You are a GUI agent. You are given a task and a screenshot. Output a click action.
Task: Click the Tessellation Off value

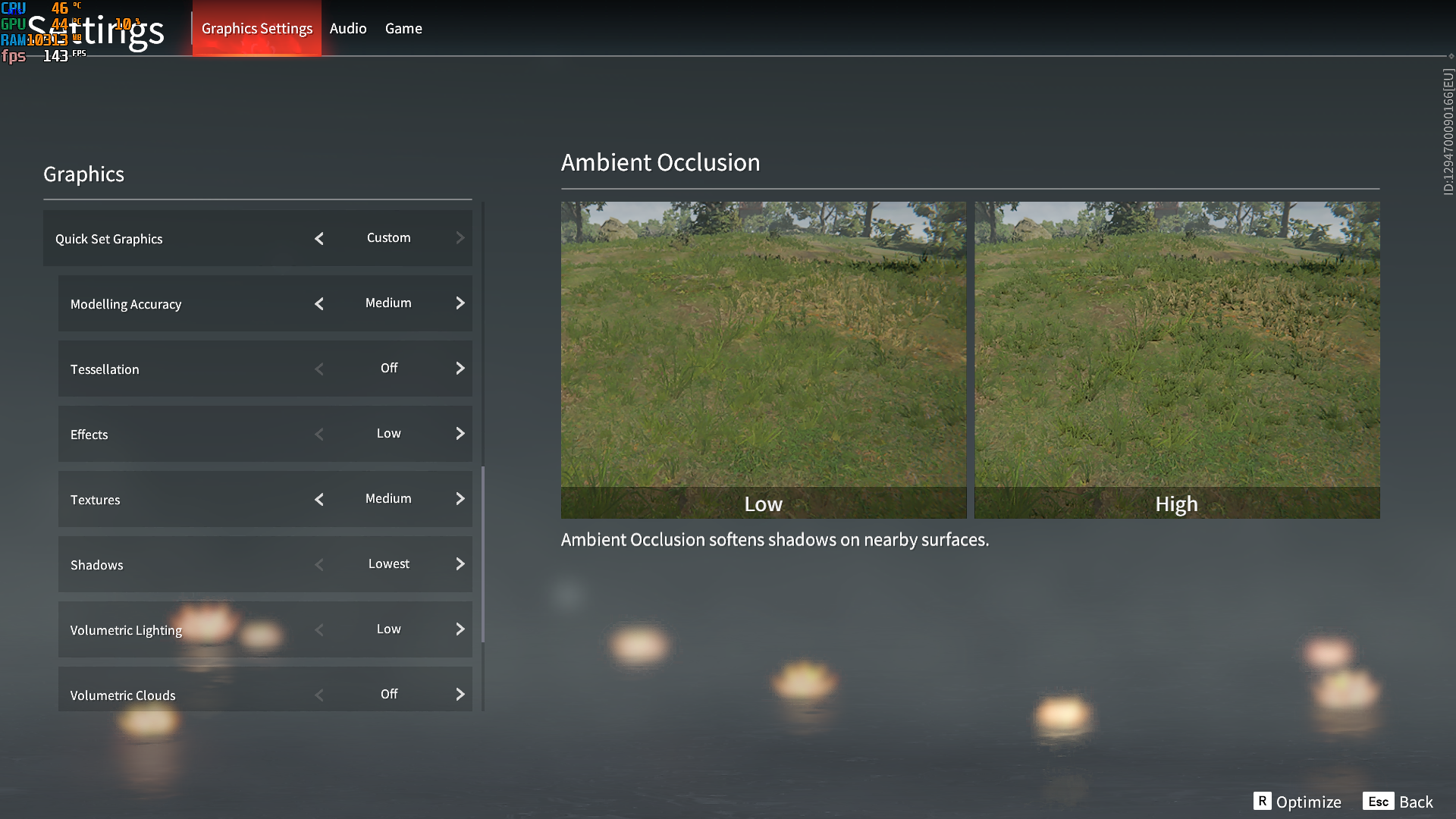(x=389, y=369)
